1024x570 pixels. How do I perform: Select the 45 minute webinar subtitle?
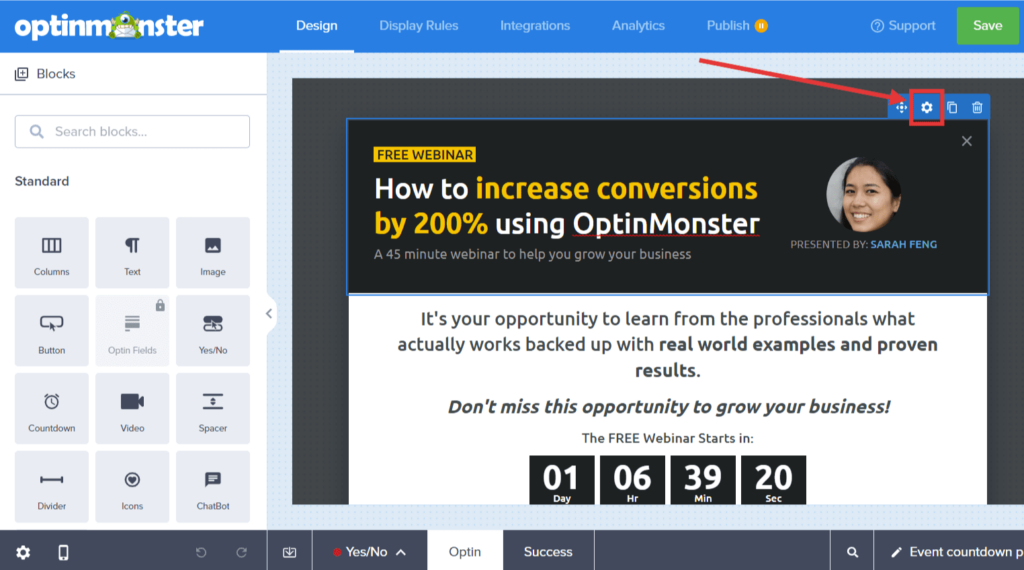tap(532, 254)
